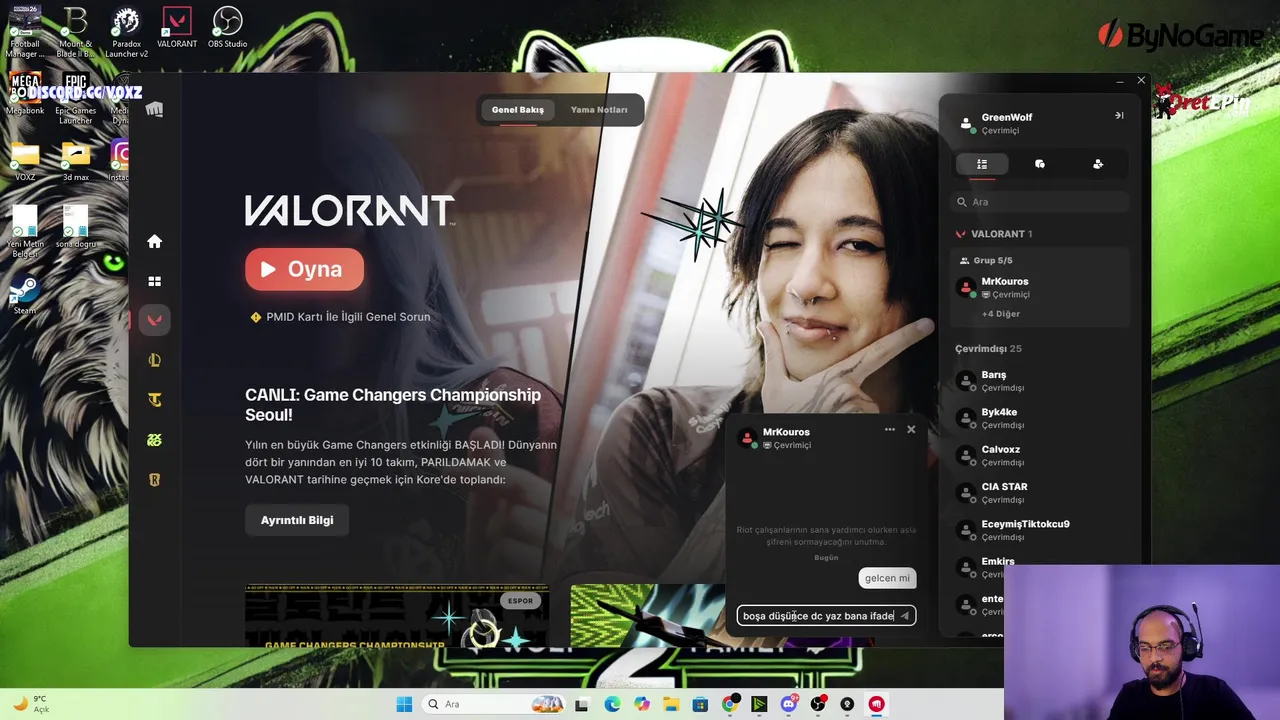
Task: Open the VALORANT desktop shortcut
Action: [177, 26]
